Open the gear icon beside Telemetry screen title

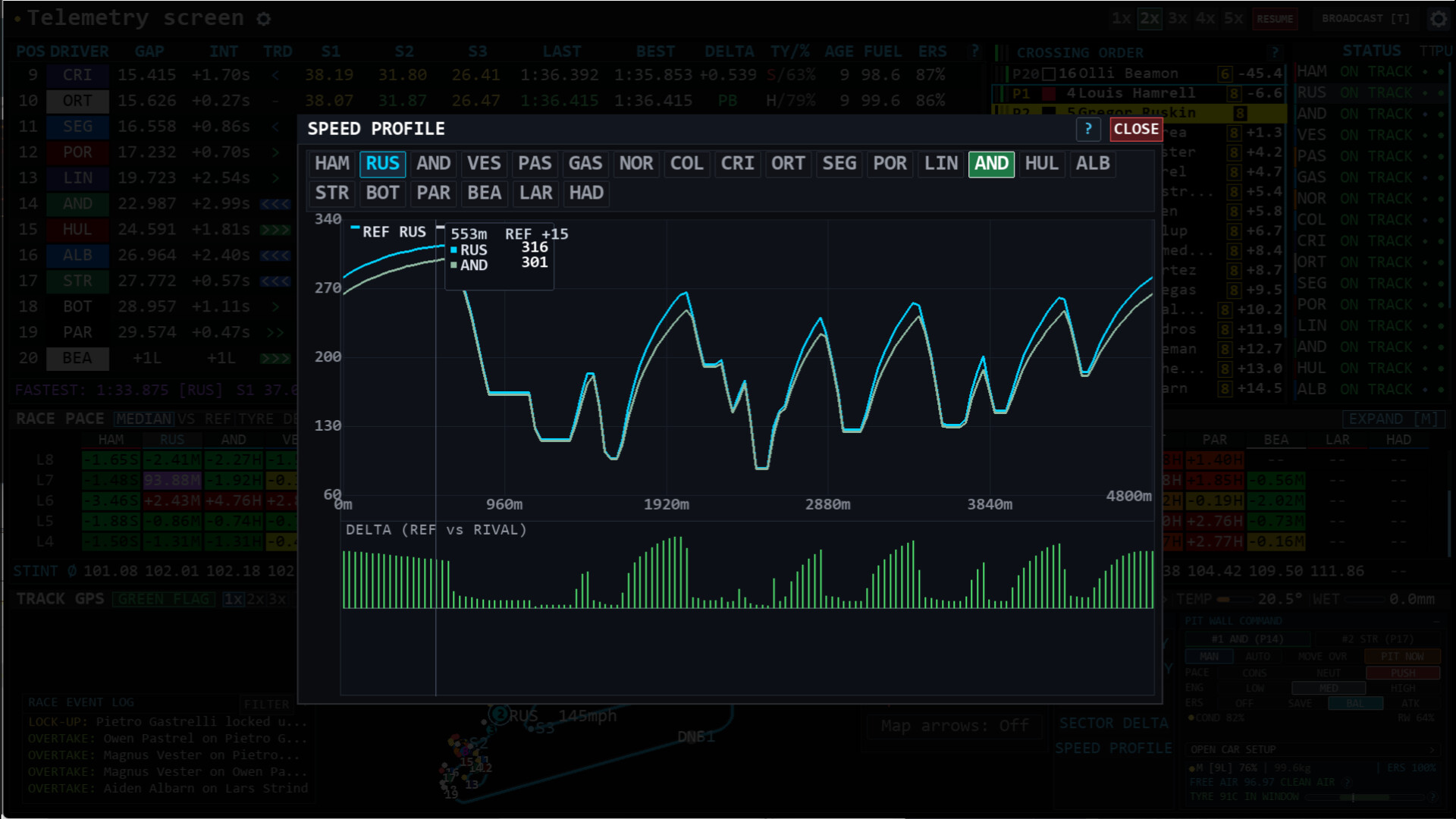263,18
